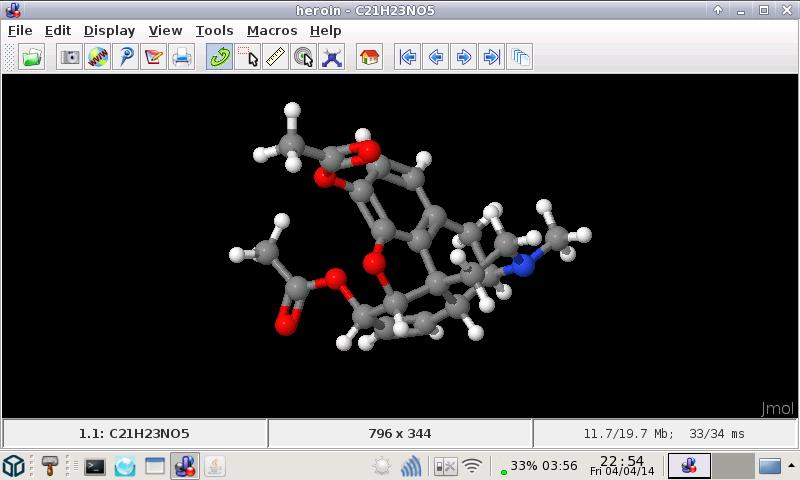This screenshot has height=480, width=800.
Task: Open the window manager icon in taskbar
Action: 155,466
